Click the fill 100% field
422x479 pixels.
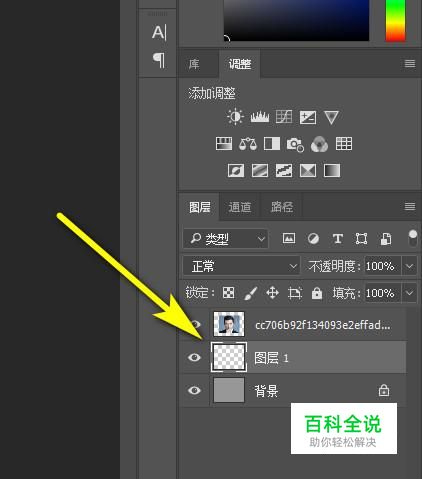click(x=382, y=293)
